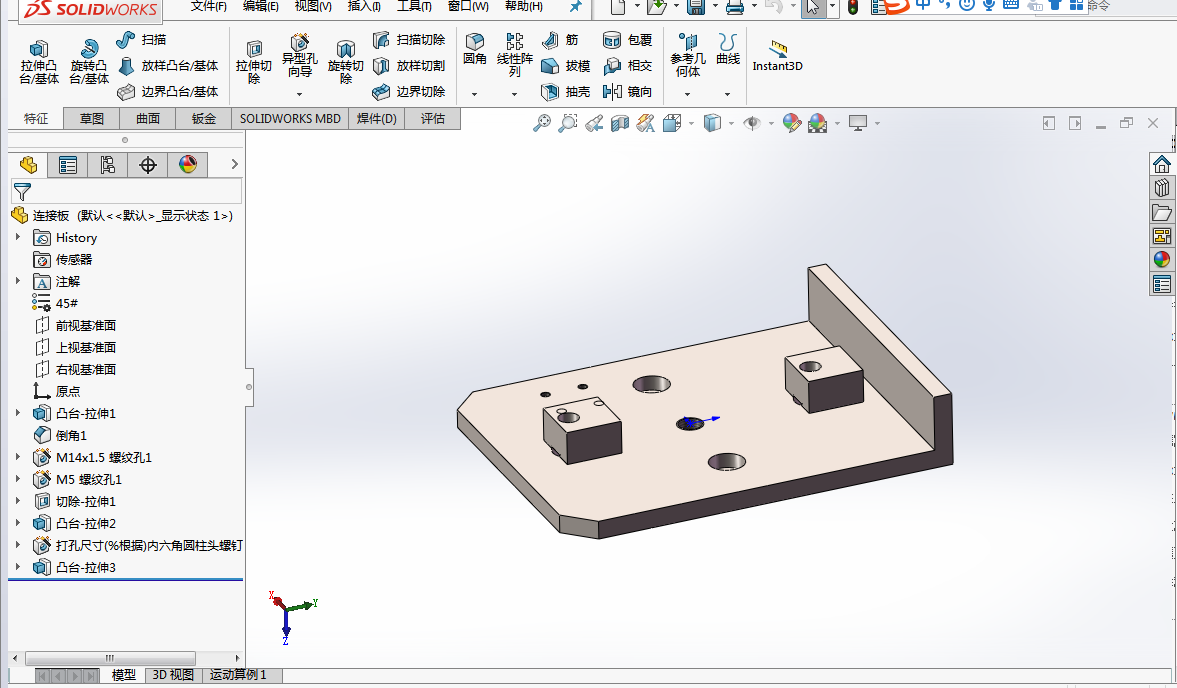
Task: Select the Rib tool (筋)
Action: coord(560,40)
